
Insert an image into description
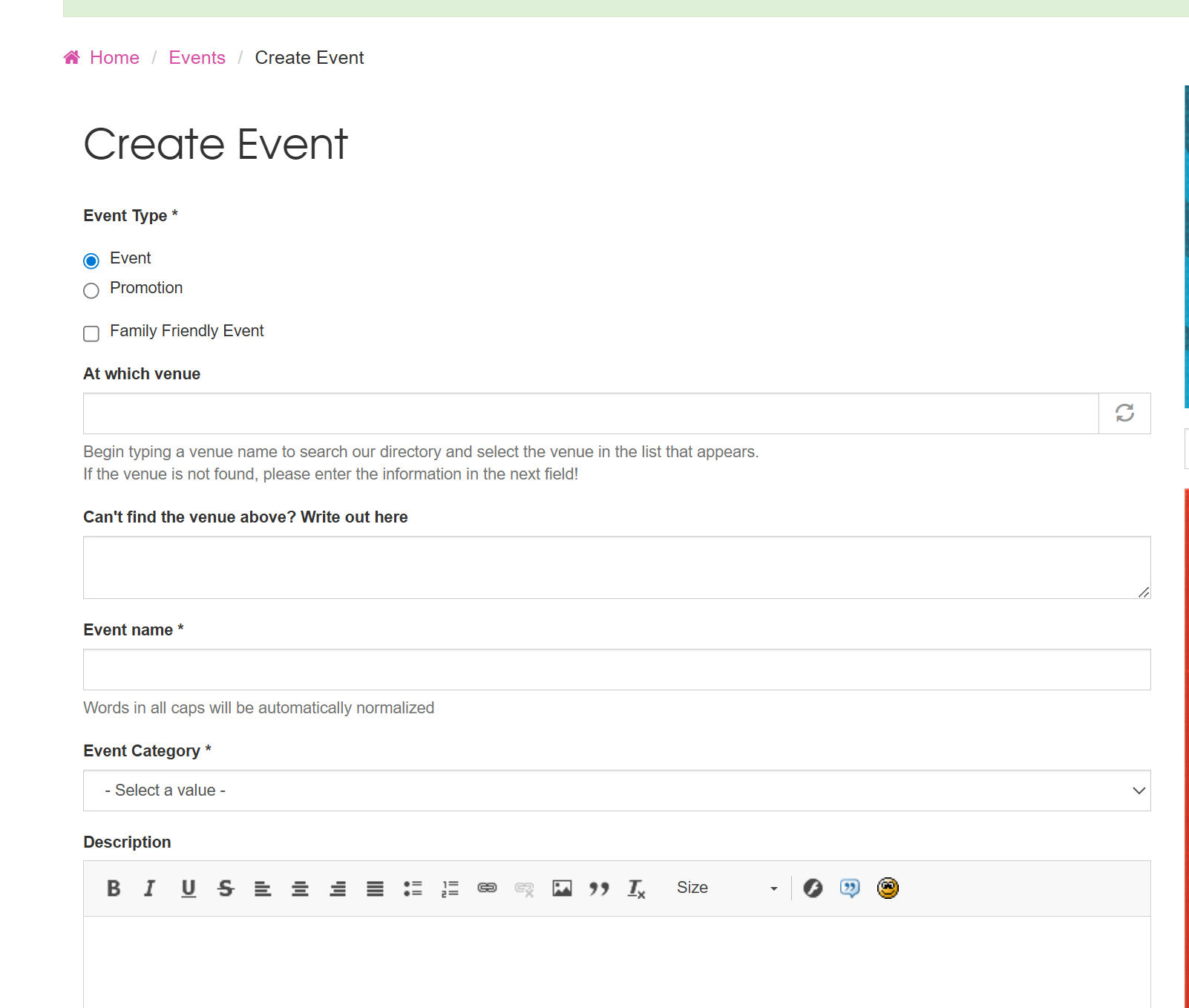[562, 888]
